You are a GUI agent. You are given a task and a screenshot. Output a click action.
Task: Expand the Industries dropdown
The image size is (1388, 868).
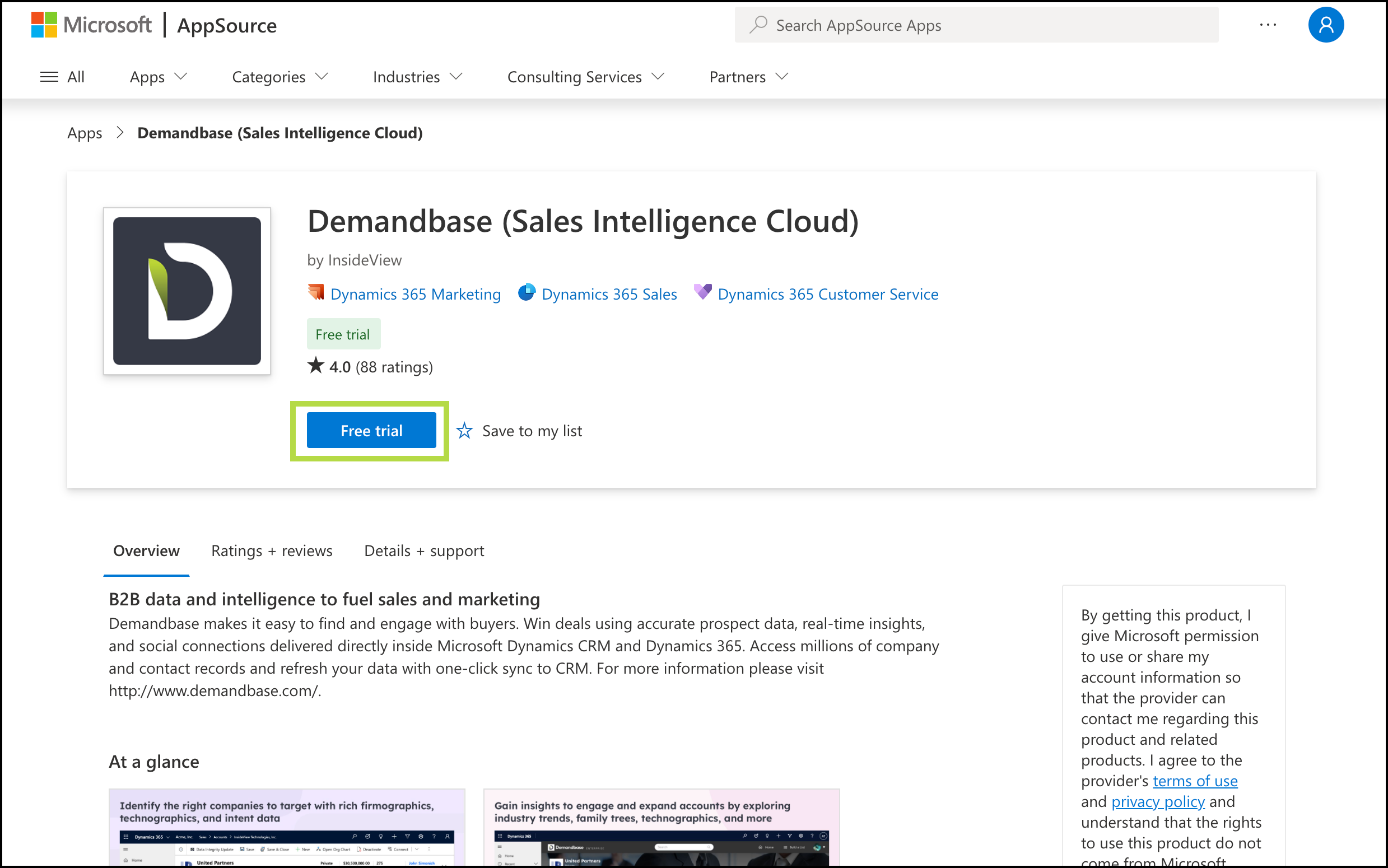(x=417, y=76)
